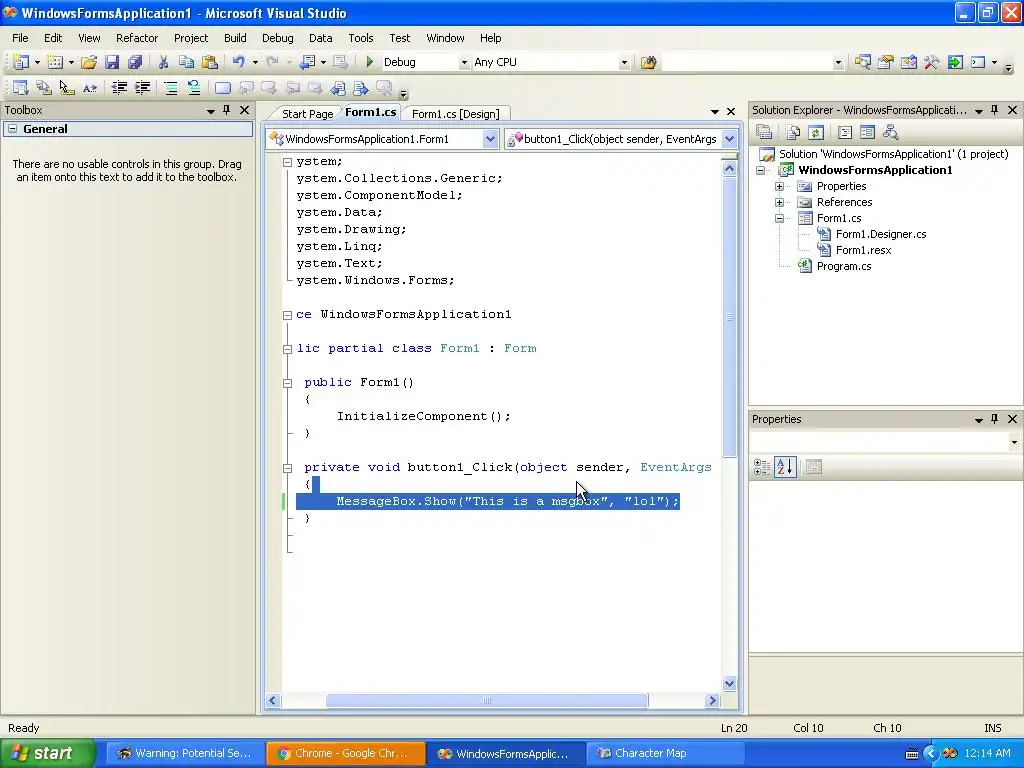
Task: Switch to the Form1.cs [Design] tab
Action: point(456,114)
